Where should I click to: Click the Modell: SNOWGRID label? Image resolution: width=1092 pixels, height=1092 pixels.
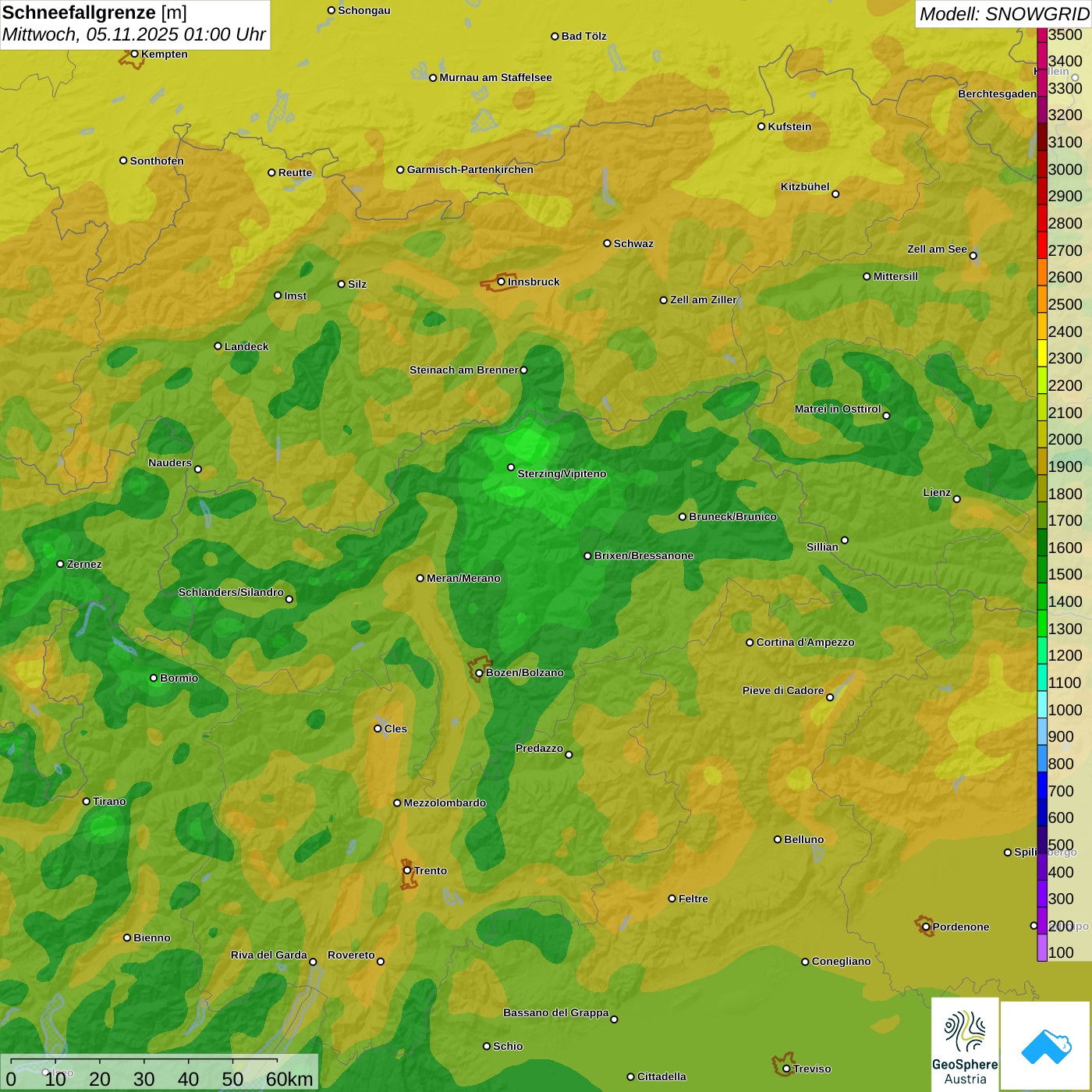(x=1004, y=14)
